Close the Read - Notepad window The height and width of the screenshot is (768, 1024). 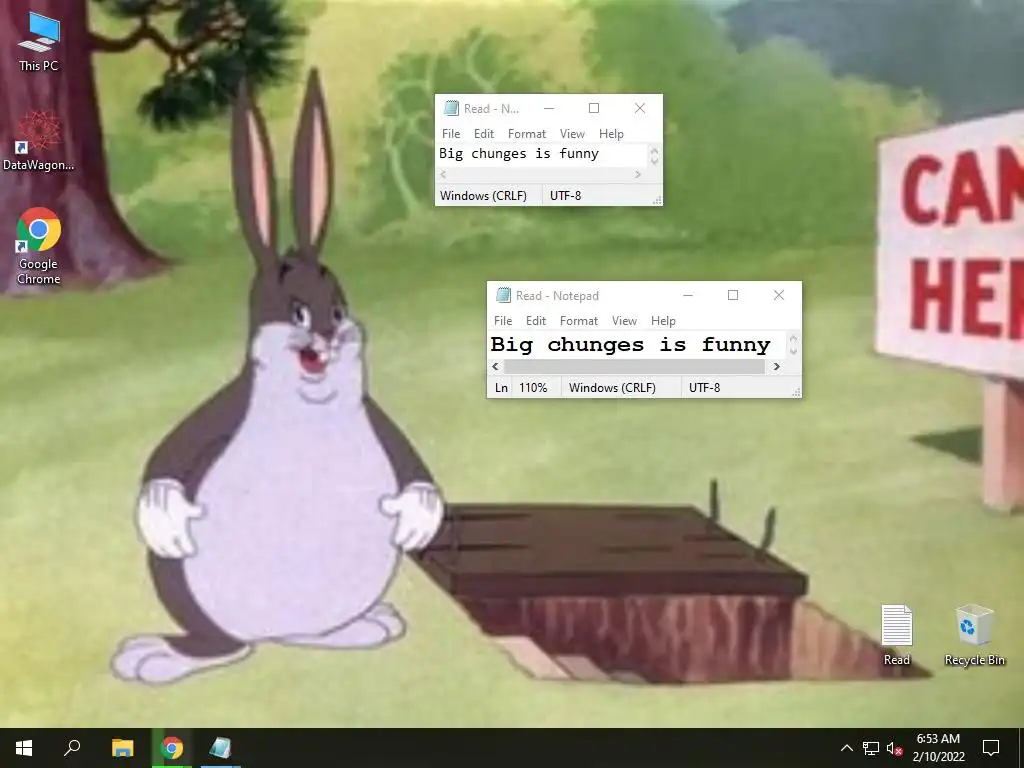pos(778,295)
